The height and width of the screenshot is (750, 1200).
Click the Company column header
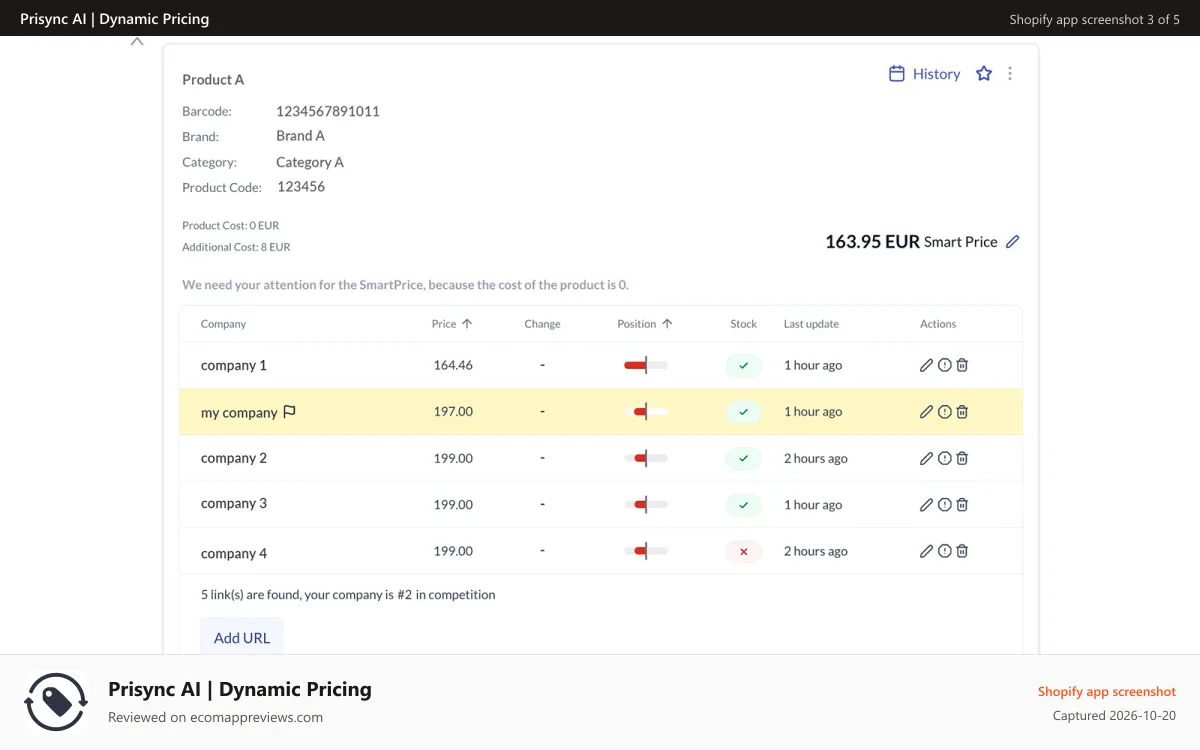[x=223, y=324]
